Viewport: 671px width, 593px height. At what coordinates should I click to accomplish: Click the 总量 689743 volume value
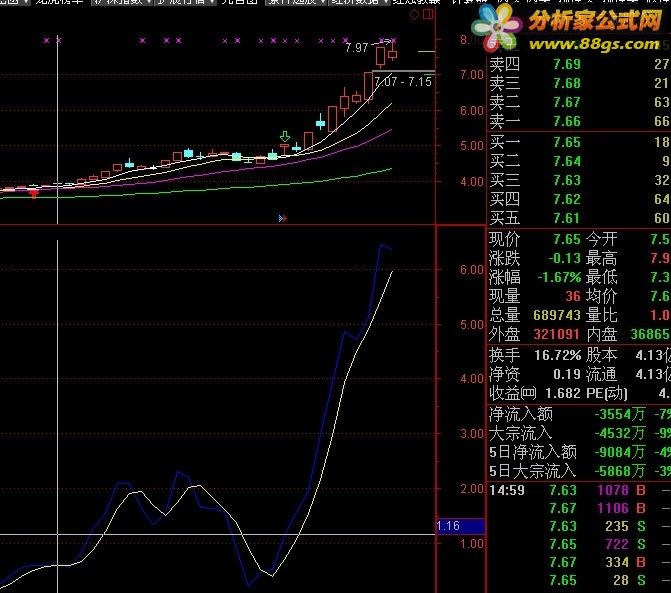tap(557, 315)
